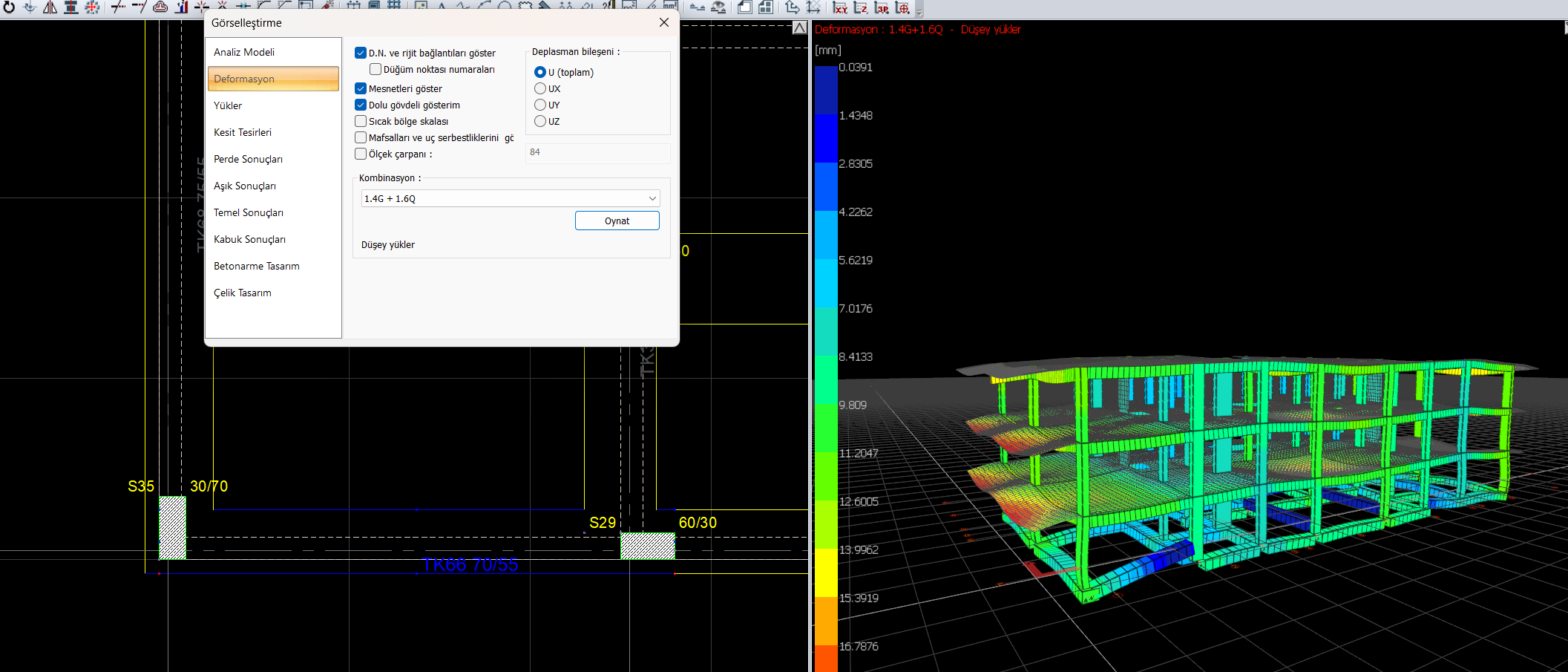Click the Z coordinate axis icon
Viewport: 1568px width, 672px height.
pos(861,7)
